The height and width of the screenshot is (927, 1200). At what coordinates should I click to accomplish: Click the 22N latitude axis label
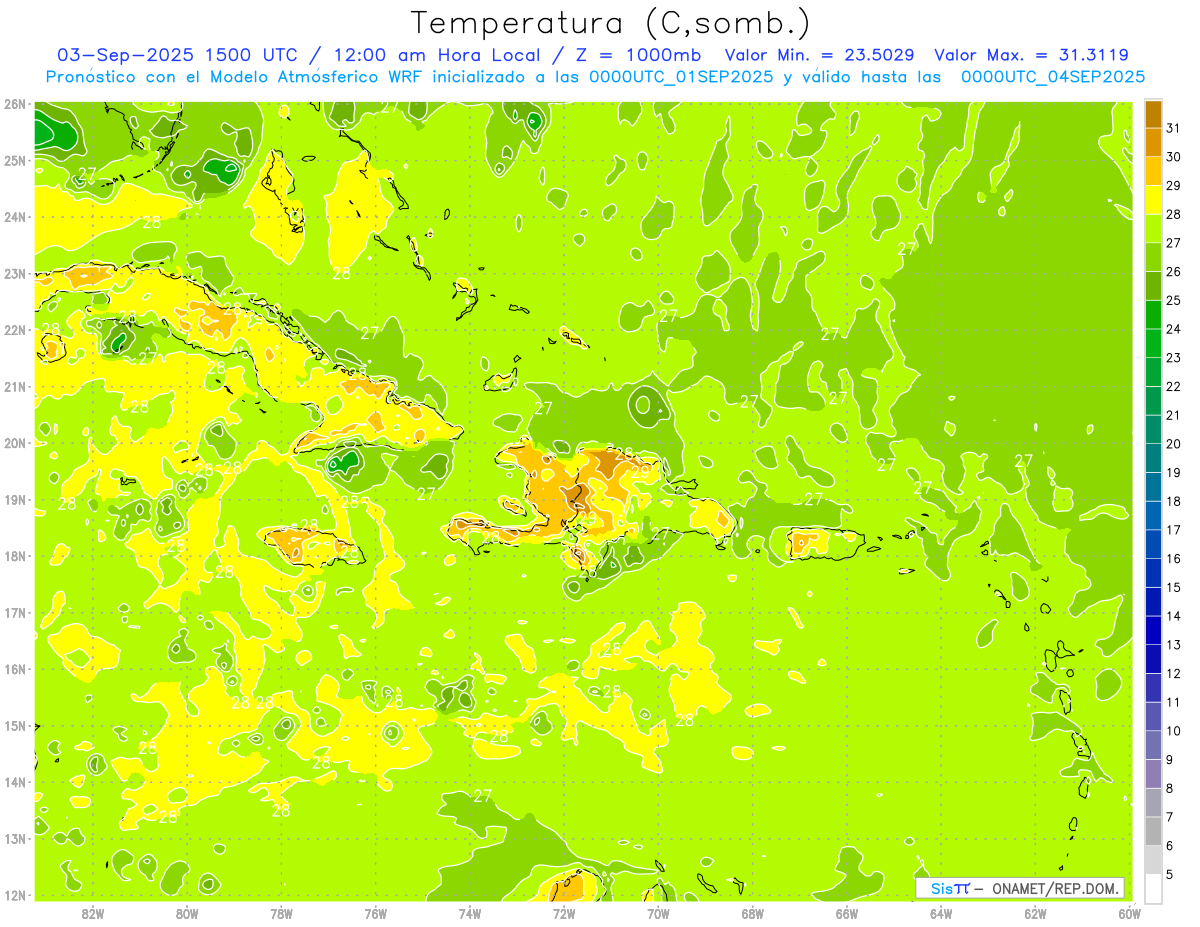tap(15, 330)
